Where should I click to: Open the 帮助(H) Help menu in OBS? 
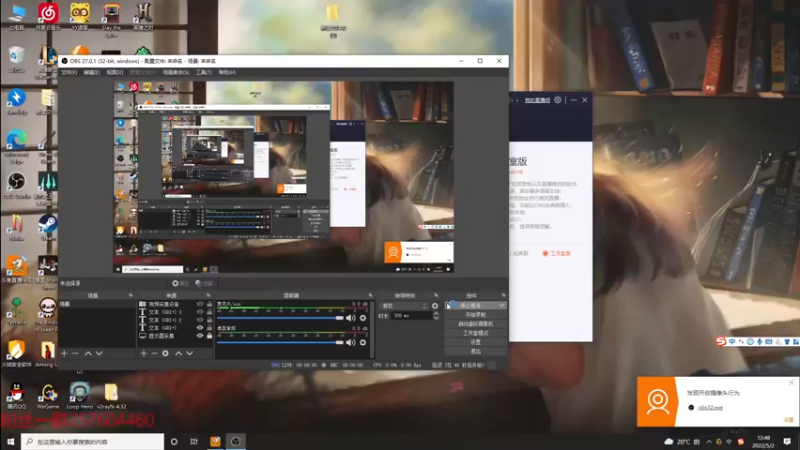pos(227,72)
